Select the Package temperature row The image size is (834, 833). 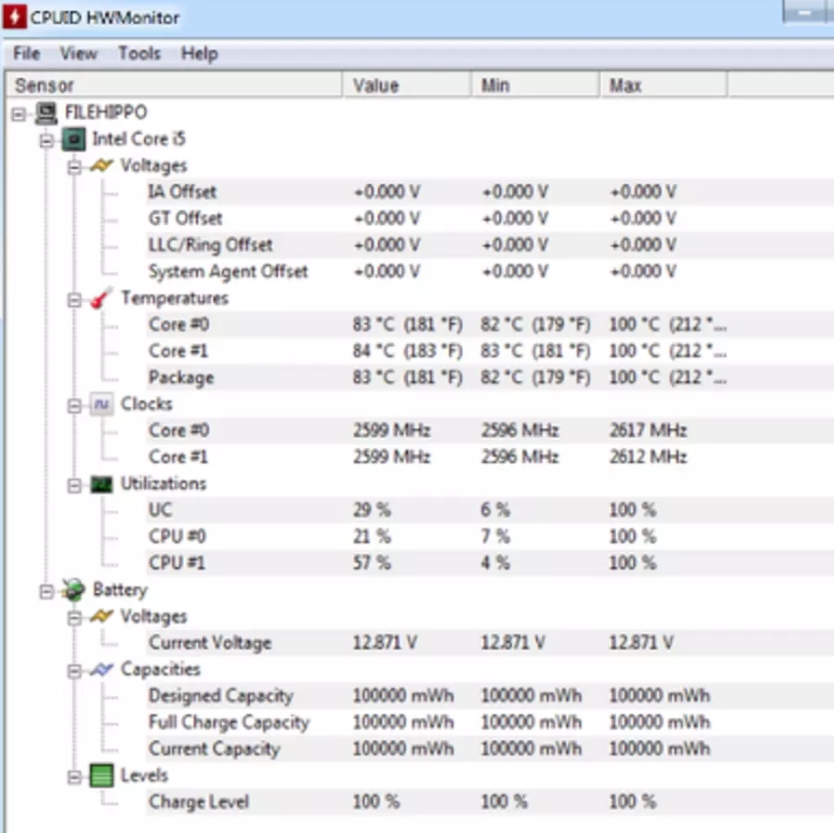(x=489, y=378)
